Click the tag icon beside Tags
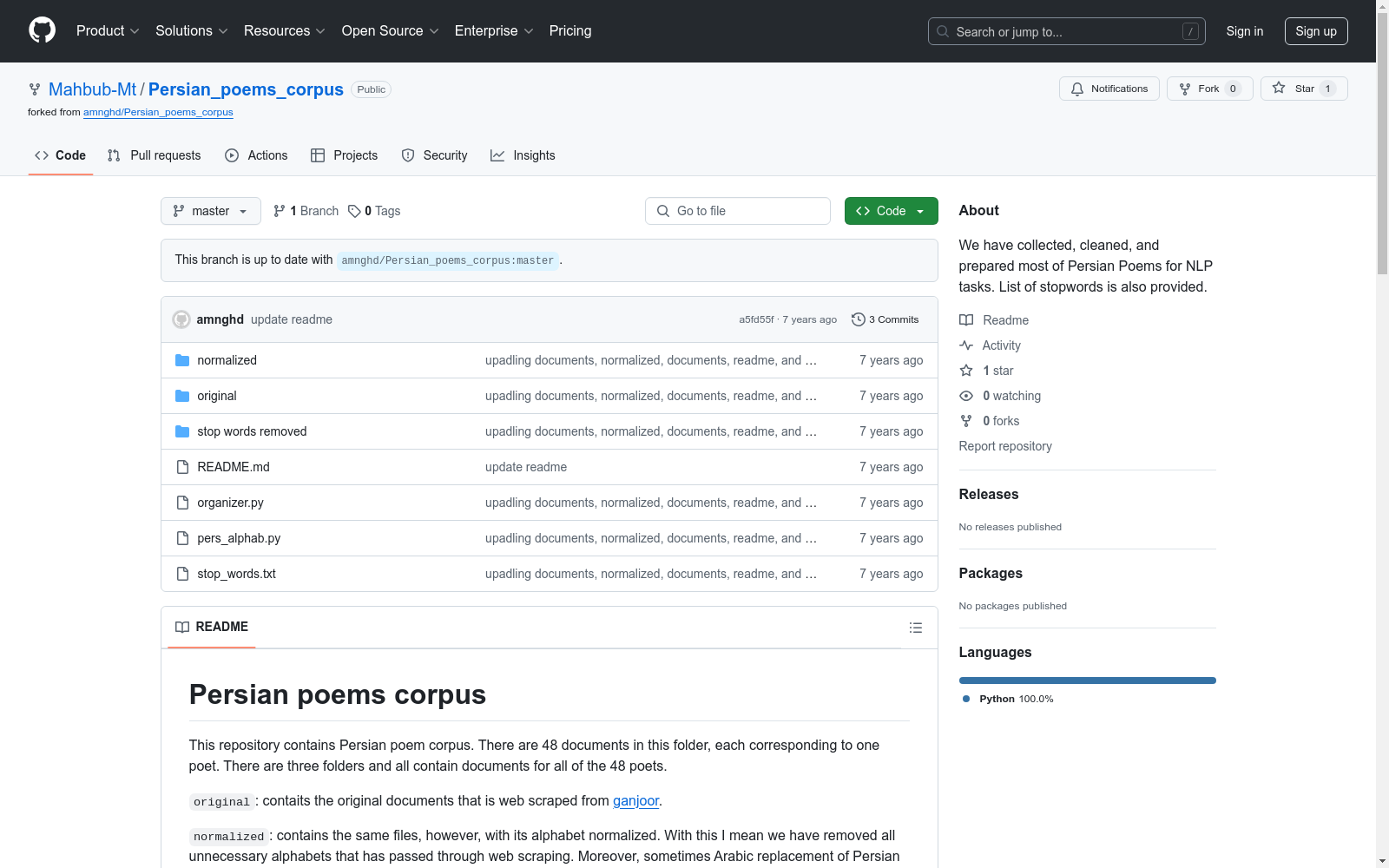This screenshot has width=1389, height=868. (354, 211)
